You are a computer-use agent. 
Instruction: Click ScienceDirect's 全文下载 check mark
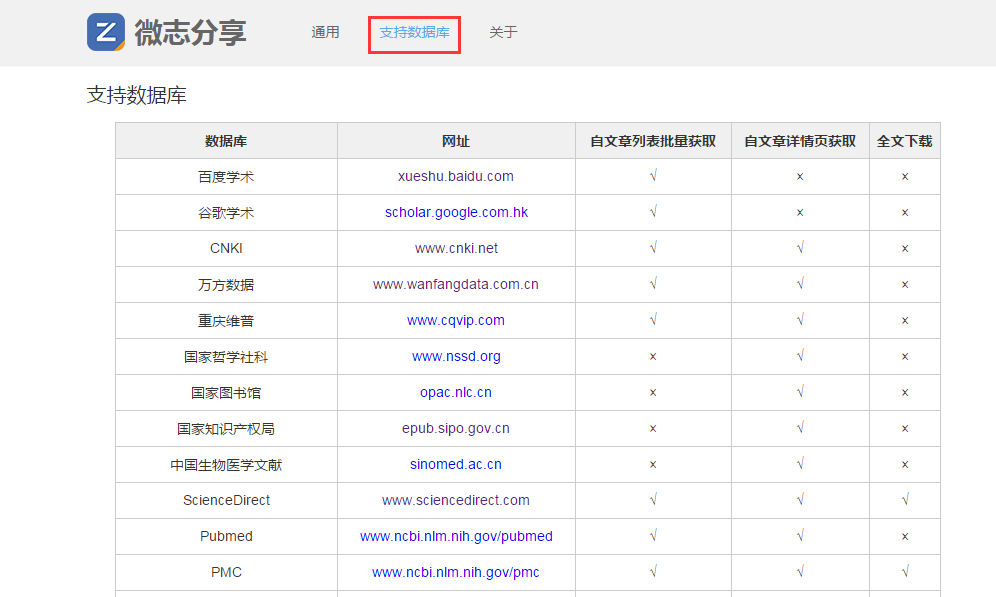click(905, 500)
